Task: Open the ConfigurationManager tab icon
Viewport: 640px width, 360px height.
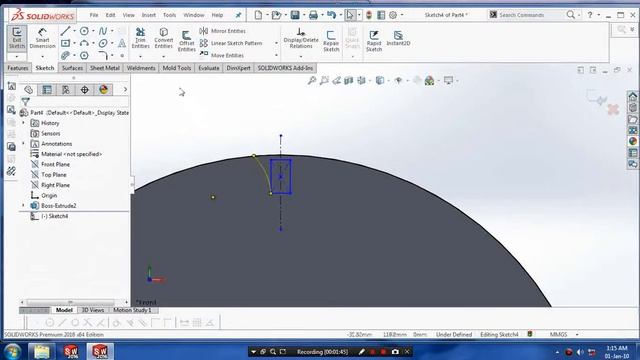Action: coord(66,89)
